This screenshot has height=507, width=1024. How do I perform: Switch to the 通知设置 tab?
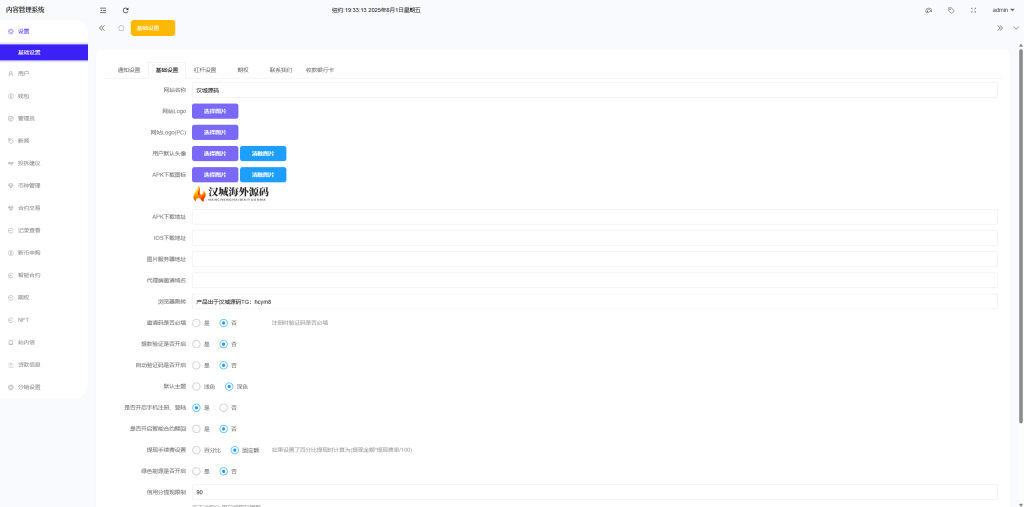click(x=129, y=70)
